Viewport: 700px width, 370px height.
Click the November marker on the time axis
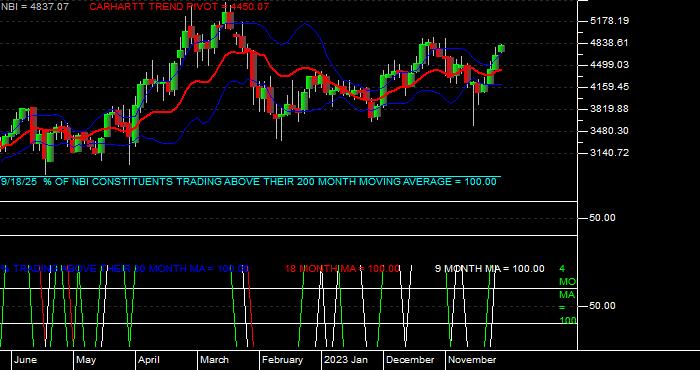[472, 360]
